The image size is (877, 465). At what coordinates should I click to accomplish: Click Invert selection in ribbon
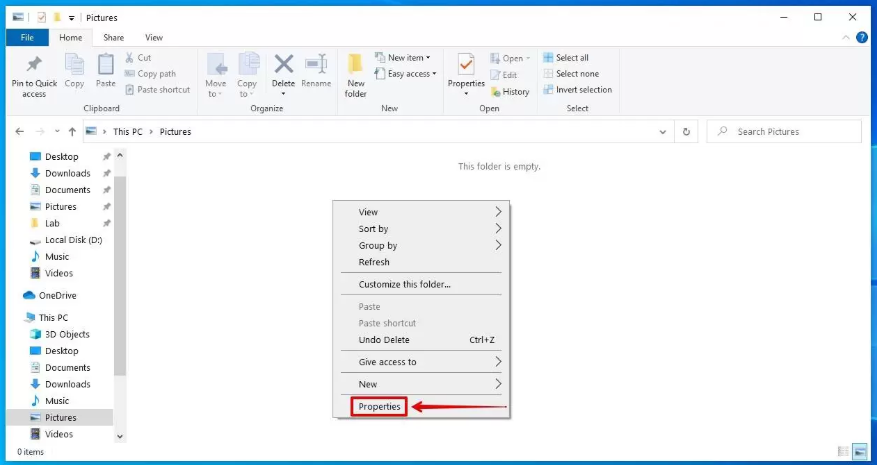(578, 90)
